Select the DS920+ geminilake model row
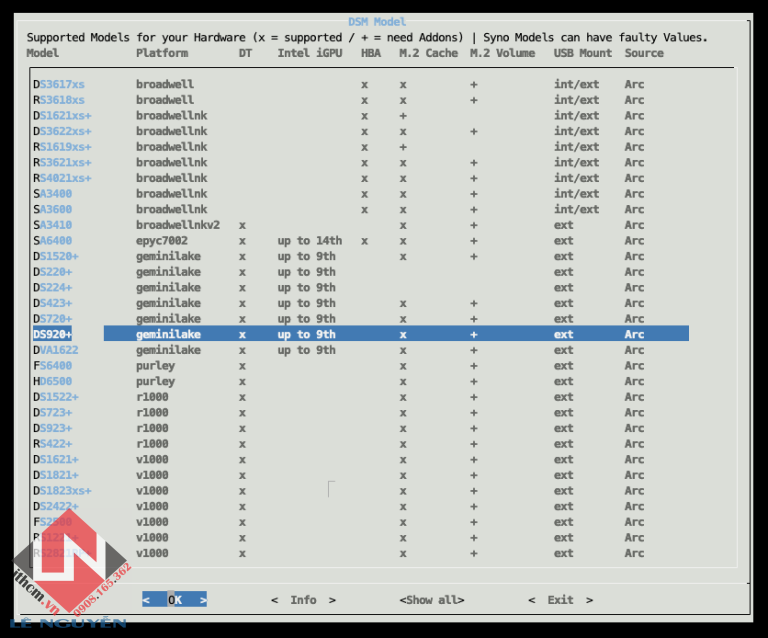Viewport: 768px width, 638px height. click(360, 334)
